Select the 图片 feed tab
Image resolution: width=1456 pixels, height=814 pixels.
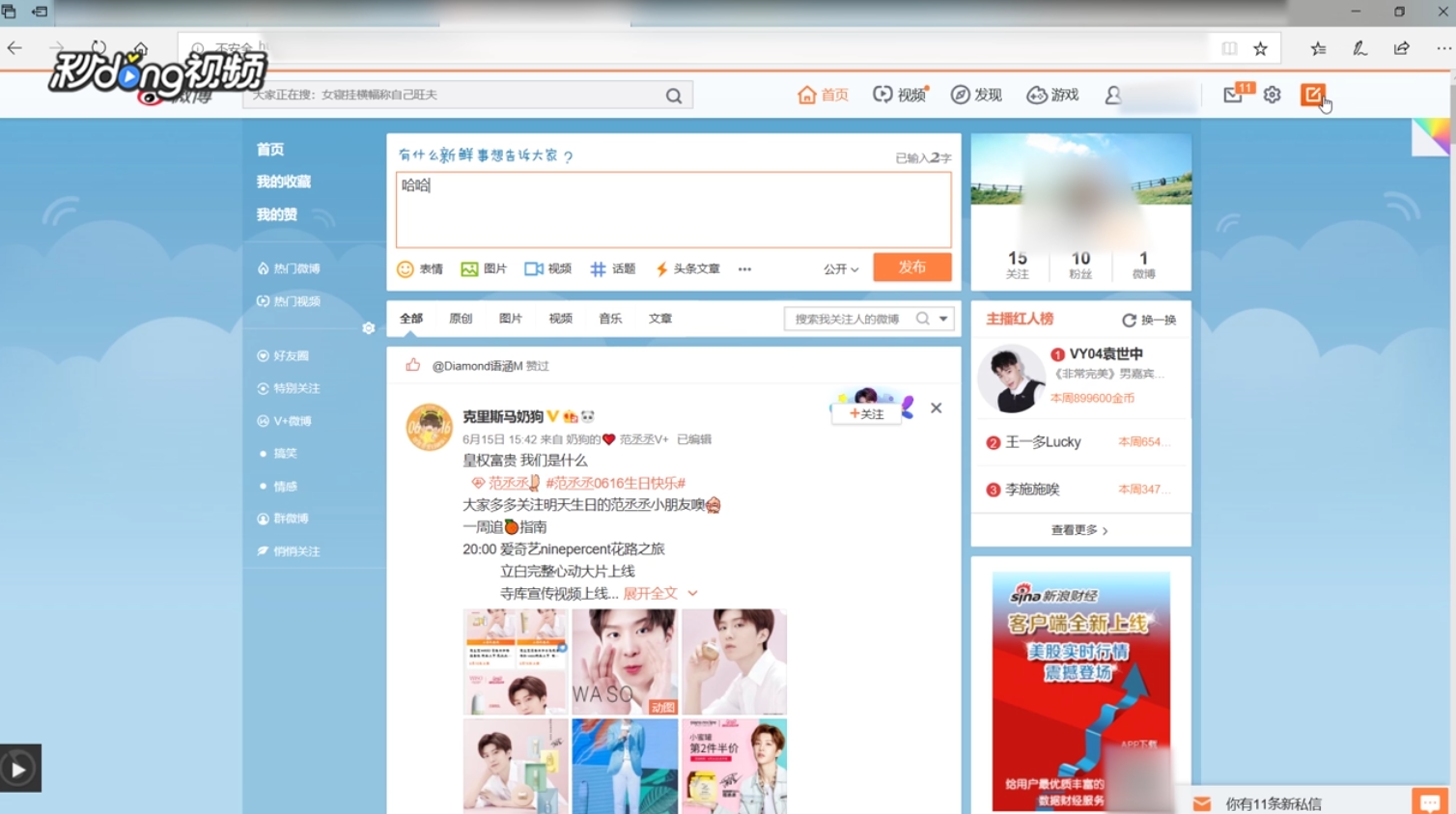(x=511, y=319)
